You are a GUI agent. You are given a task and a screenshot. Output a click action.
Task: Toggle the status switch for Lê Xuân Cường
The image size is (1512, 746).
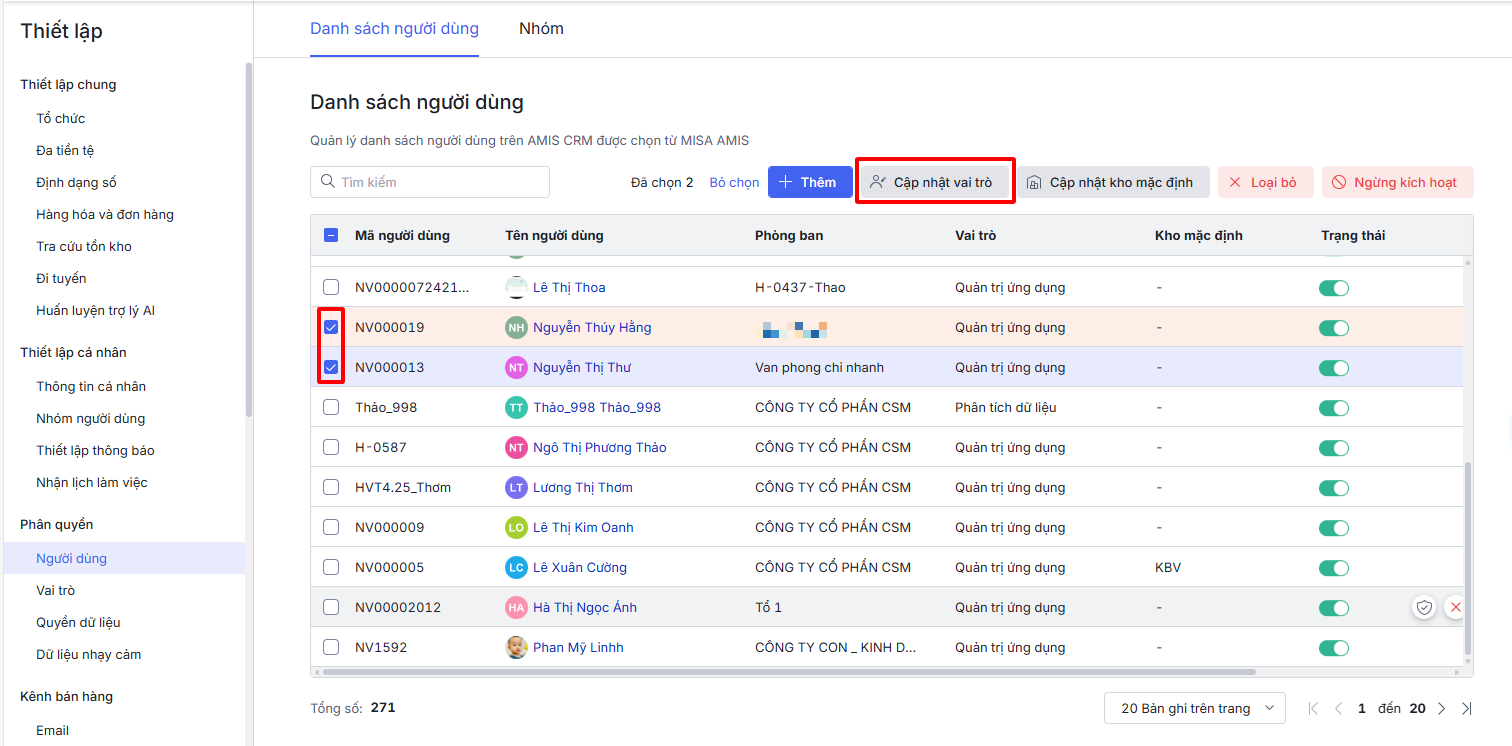(1334, 567)
